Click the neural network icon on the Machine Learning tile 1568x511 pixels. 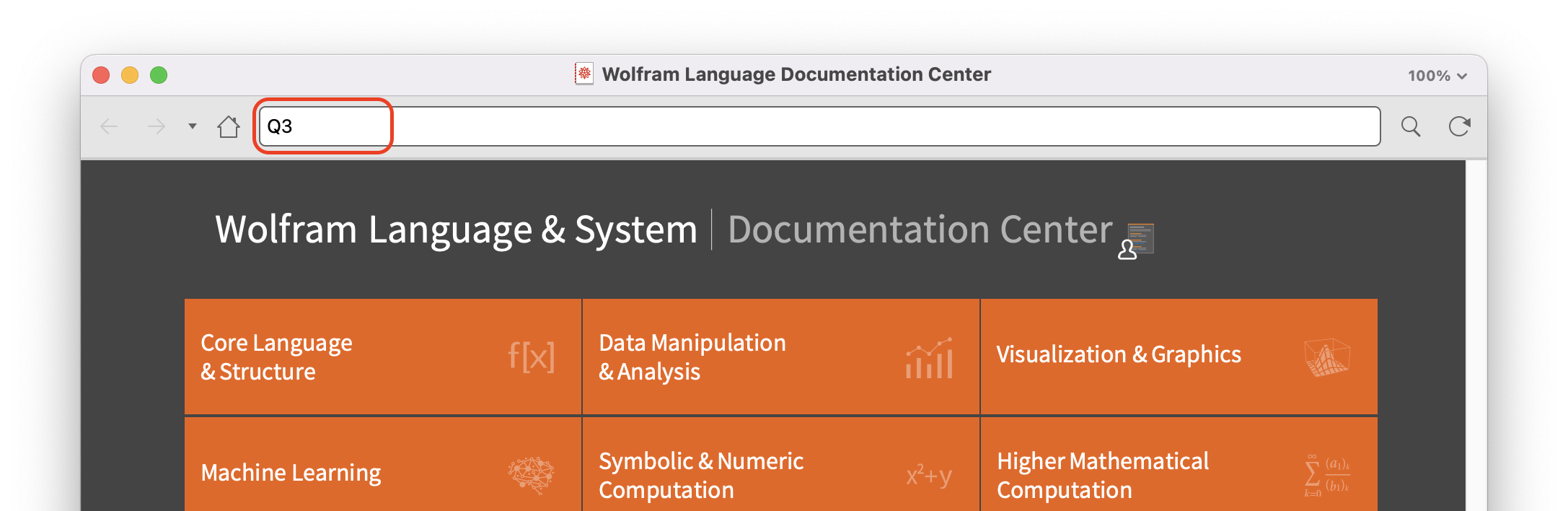[x=531, y=474]
